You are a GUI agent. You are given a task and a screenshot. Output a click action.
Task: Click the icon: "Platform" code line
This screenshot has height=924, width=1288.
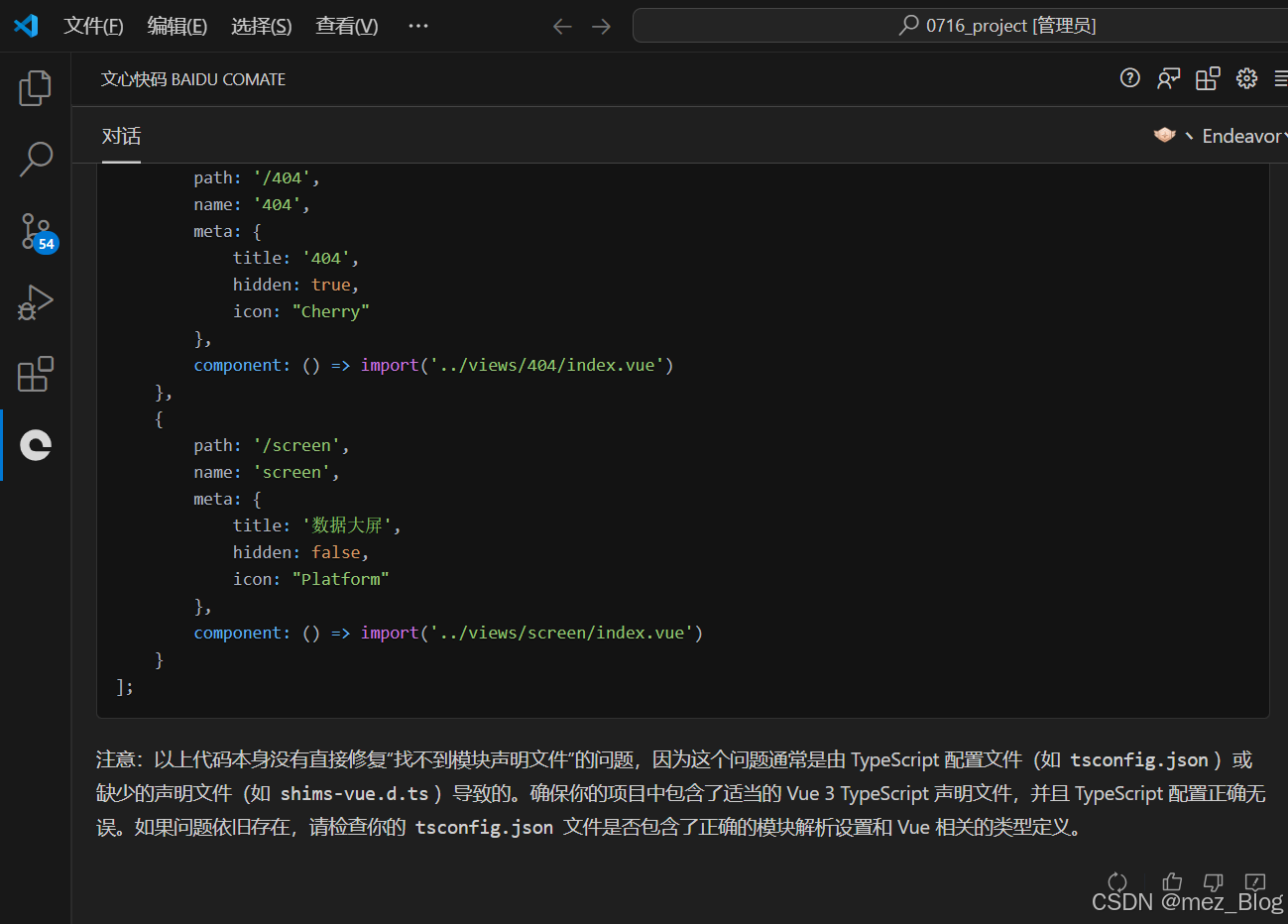(x=311, y=579)
